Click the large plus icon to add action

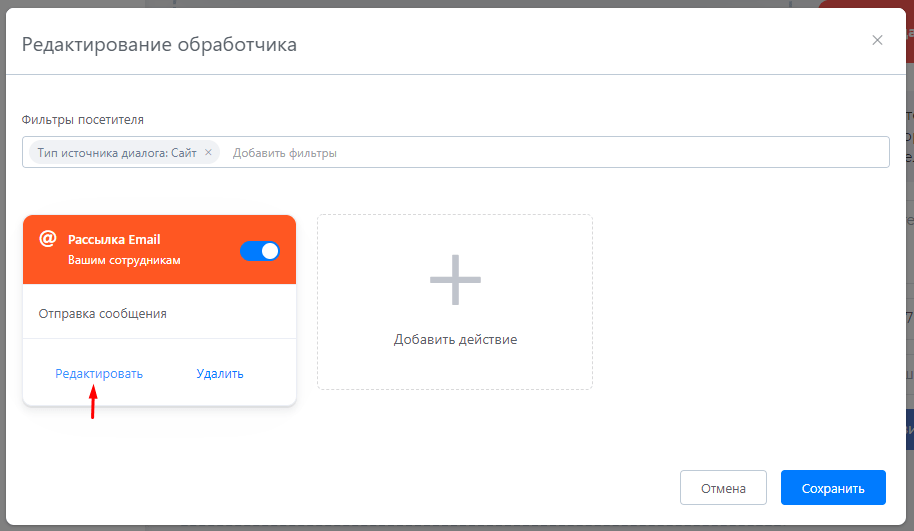coord(455,280)
